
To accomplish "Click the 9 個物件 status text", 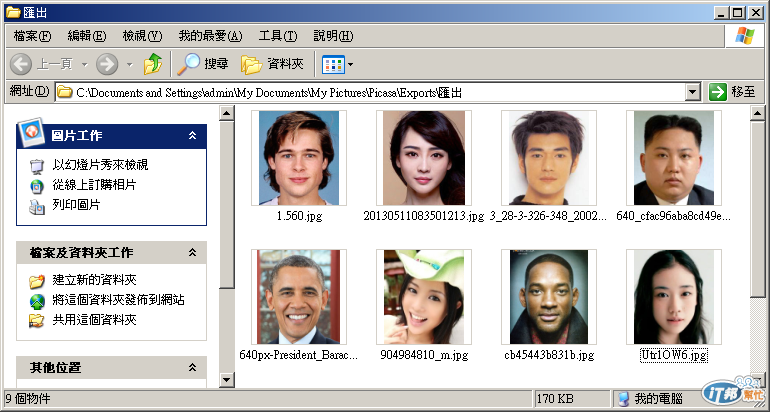I will [28, 398].
